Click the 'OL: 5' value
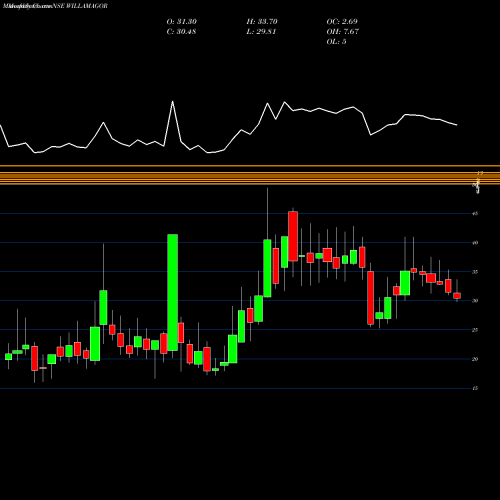500x500 pixels. click(x=336, y=42)
